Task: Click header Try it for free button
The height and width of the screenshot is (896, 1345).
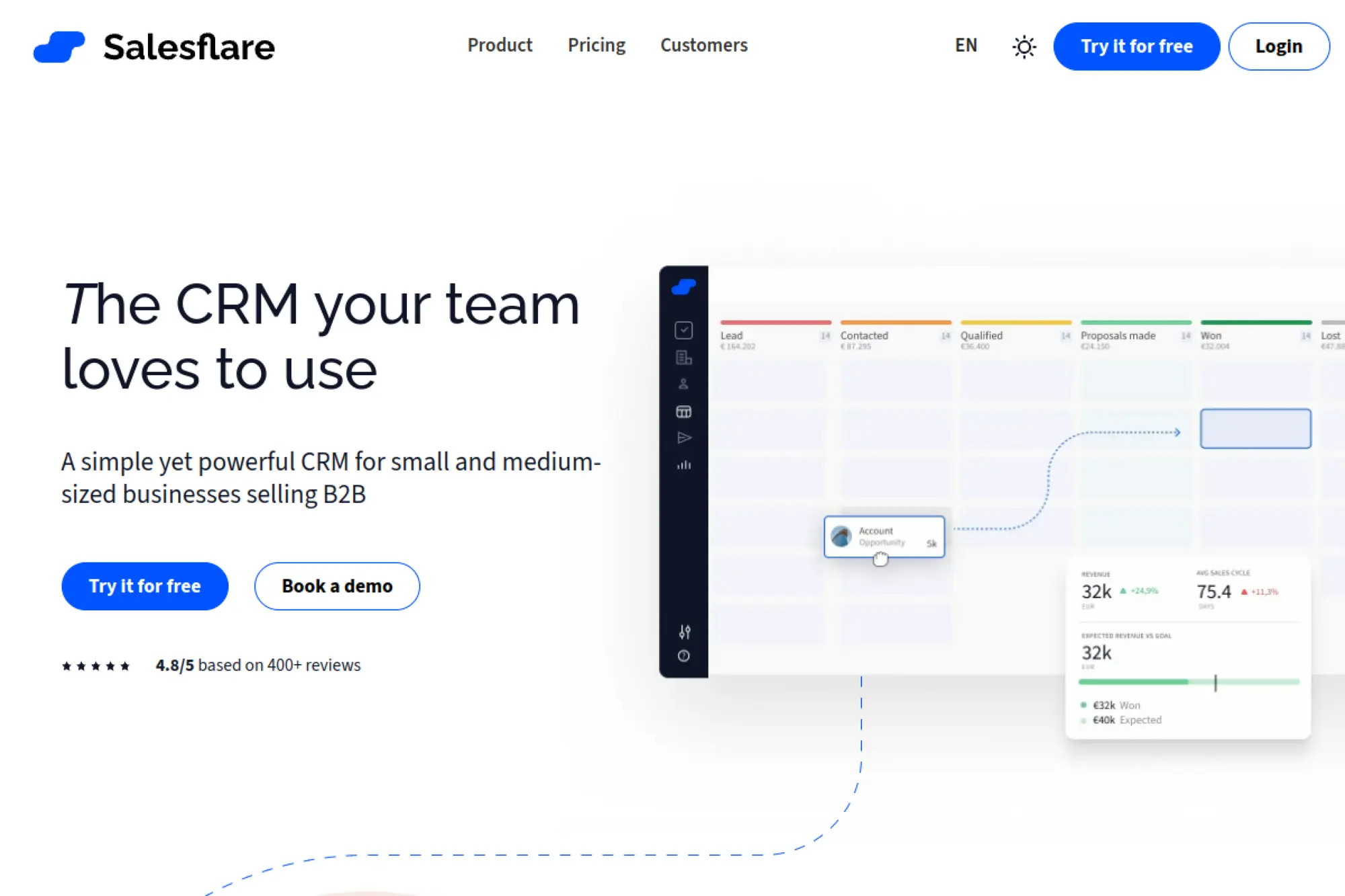Action: point(1137,46)
